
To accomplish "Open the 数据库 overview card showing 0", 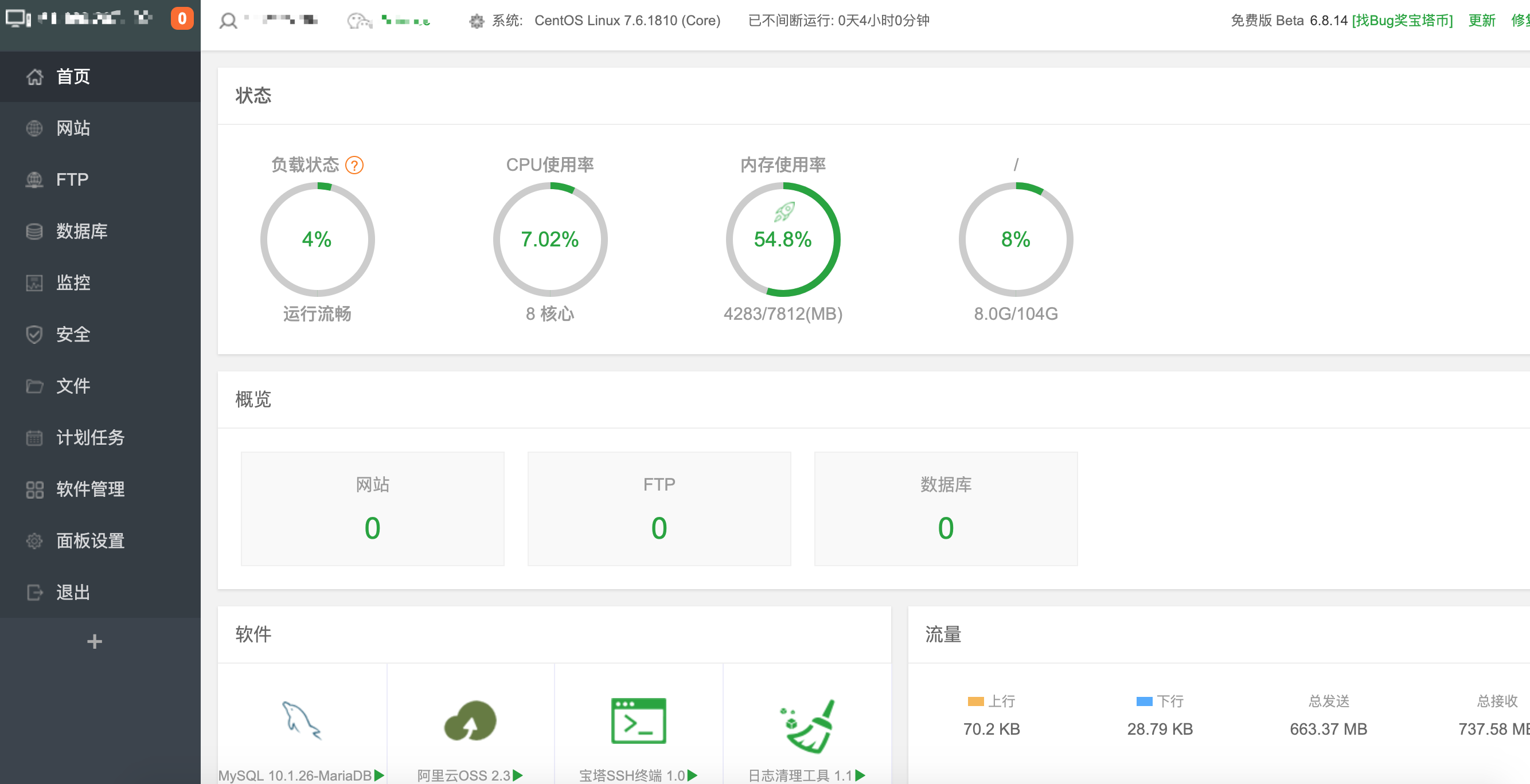I will click(x=946, y=508).
